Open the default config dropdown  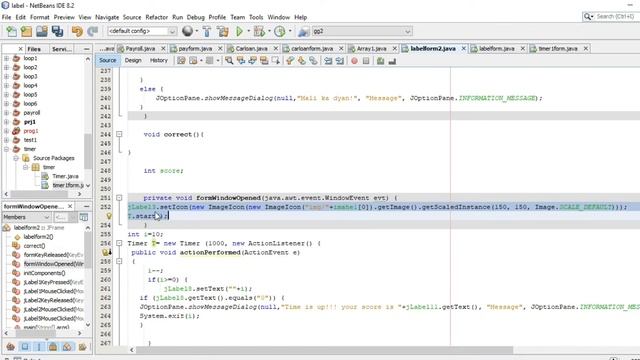142,31
